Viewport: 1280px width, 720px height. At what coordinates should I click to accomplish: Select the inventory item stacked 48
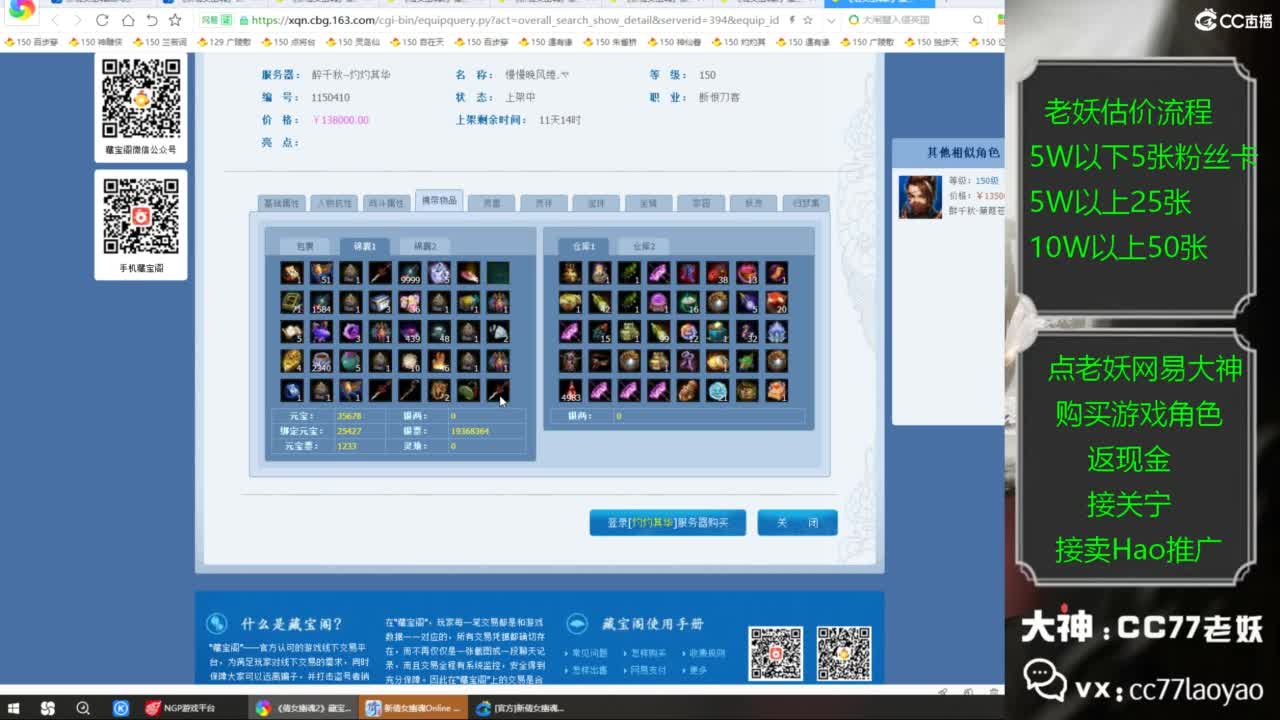[439, 332]
